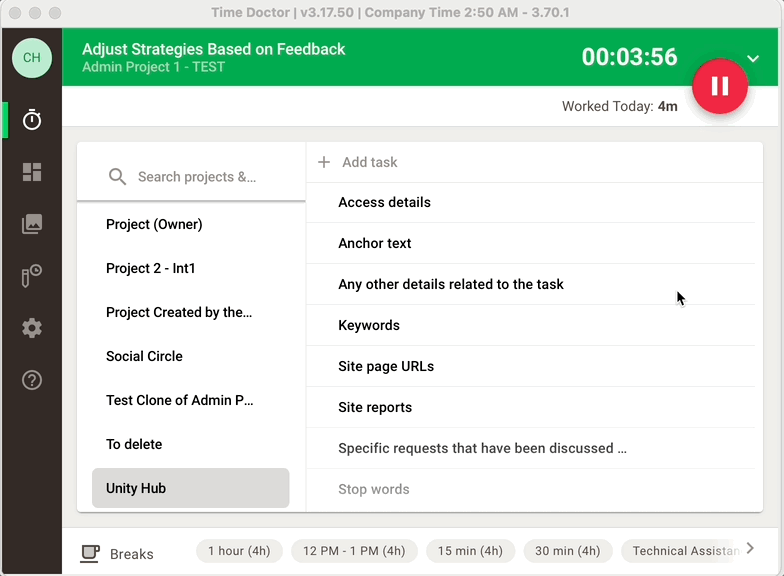Open the screenshots gallery icon
Viewport: 784px width, 576px height.
32,224
